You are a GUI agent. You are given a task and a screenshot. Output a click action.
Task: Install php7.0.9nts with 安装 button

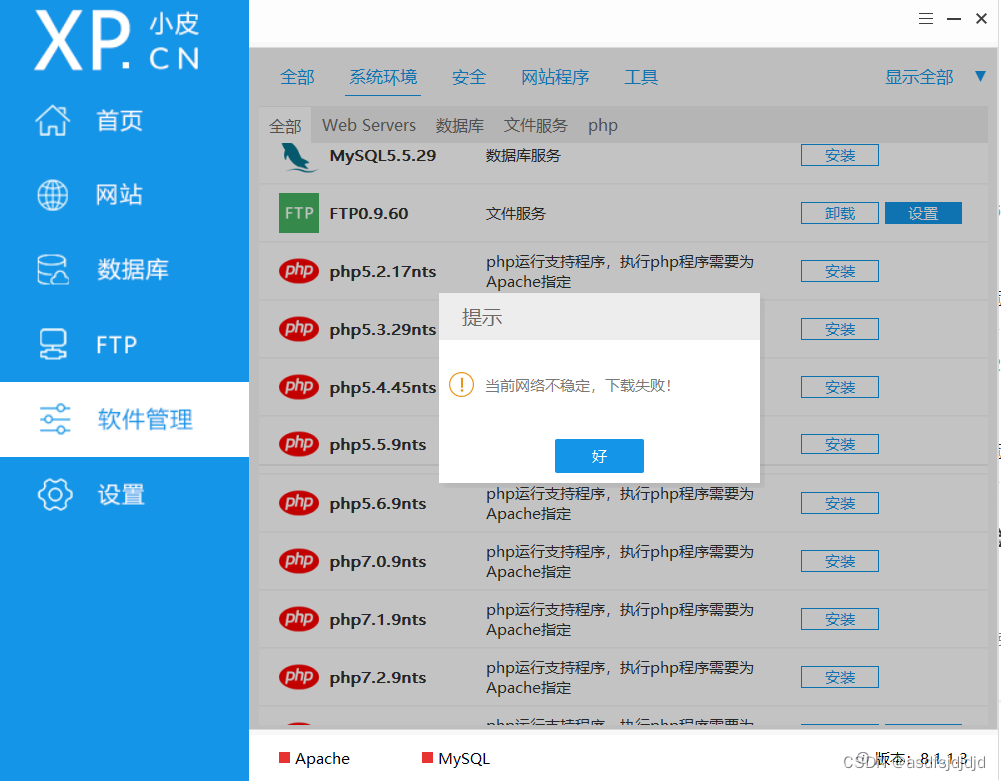[839, 561]
